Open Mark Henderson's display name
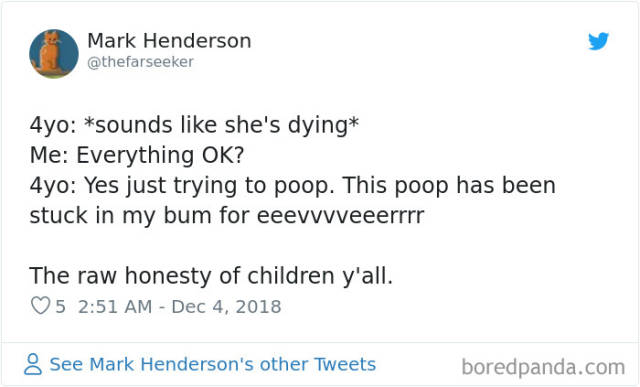Image resolution: width=640 pixels, height=387 pixels. pyautogui.click(x=169, y=41)
